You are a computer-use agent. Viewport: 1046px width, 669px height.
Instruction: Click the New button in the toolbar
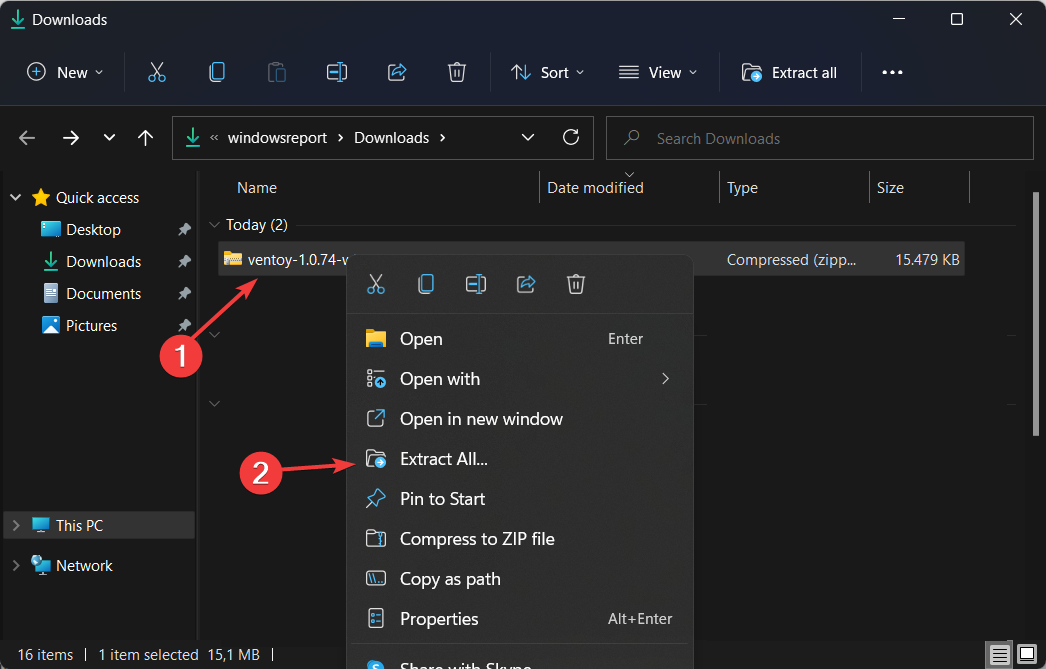point(65,72)
